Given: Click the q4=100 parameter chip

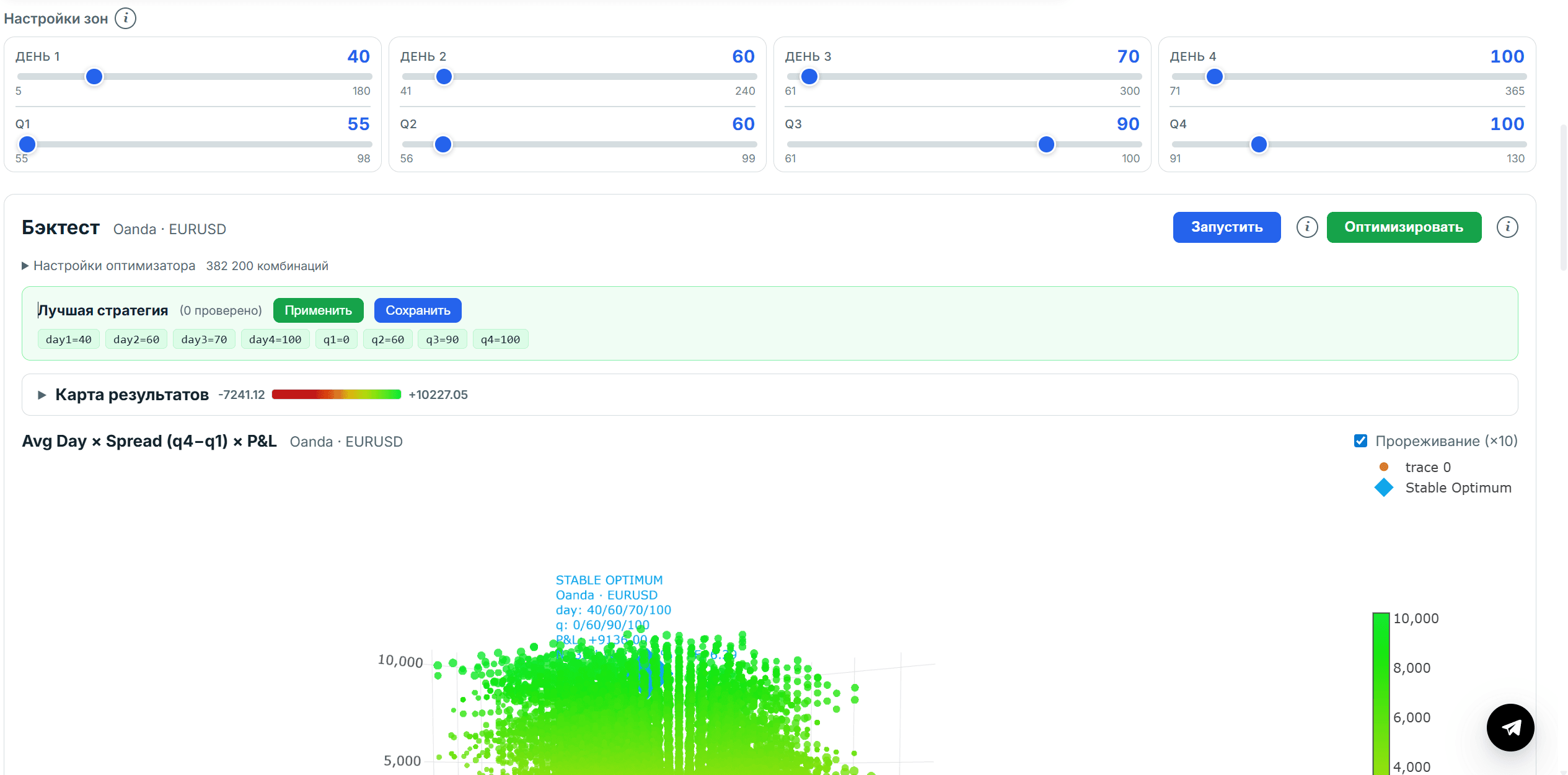Looking at the screenshot, I should (x=500, y=339).
